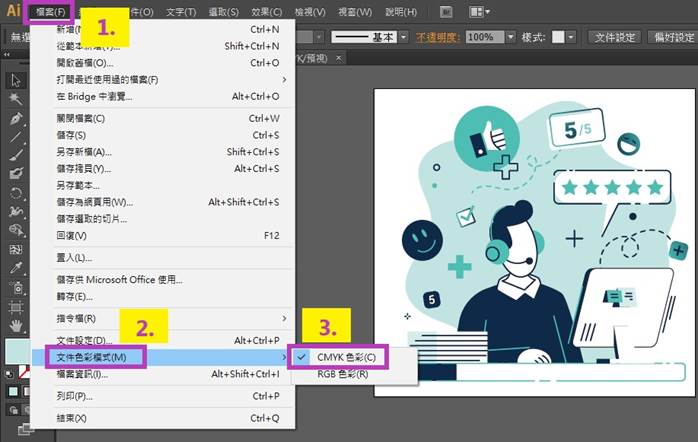This screenshot has height=442, width=698.
Task: Select the Paintbrush tool
Action: 16,155
